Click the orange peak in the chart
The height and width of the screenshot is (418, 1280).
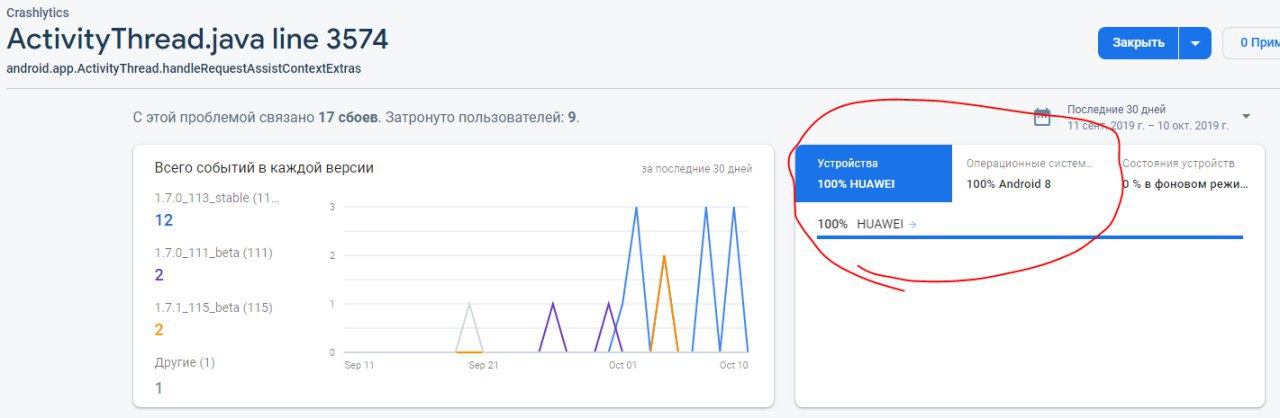pyautogui.click(x=664, y=258)
